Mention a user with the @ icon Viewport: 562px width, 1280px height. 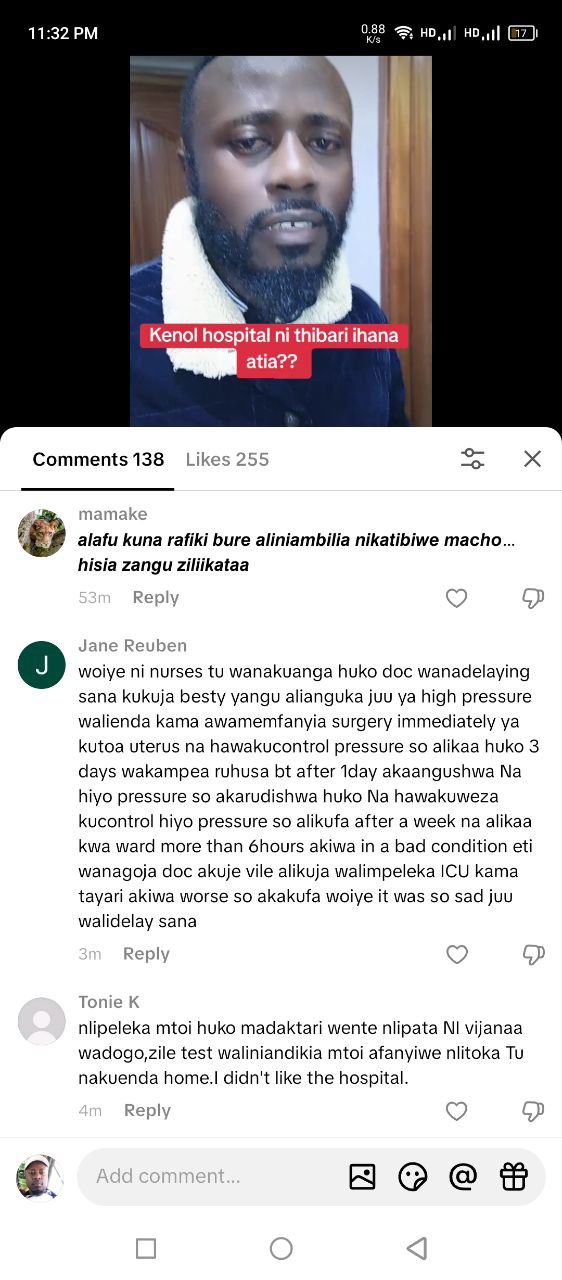pyautogui.click(x=463, y=1177)
